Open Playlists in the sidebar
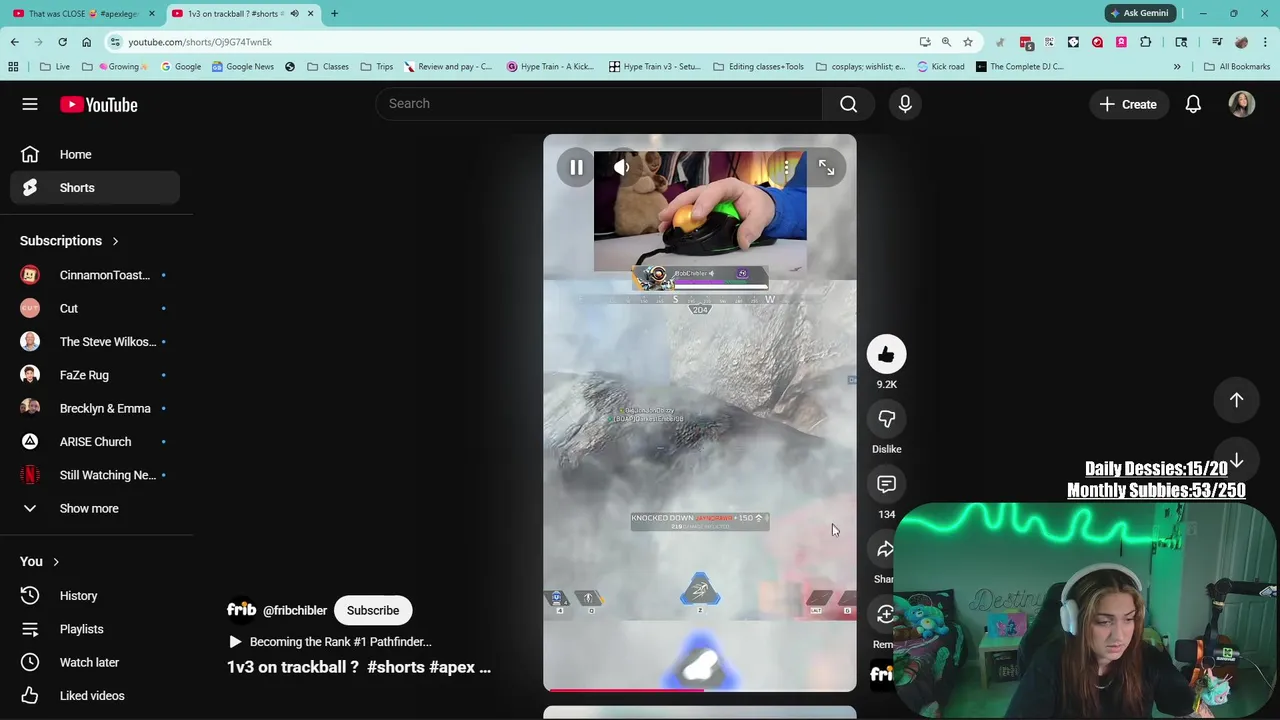The image size is (1280, 720). click(x=95, y=629)
